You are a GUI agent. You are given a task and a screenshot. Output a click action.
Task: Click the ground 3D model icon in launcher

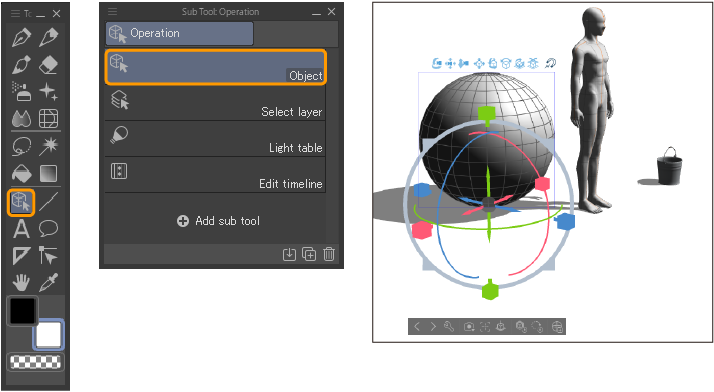(x=501, y=326)
